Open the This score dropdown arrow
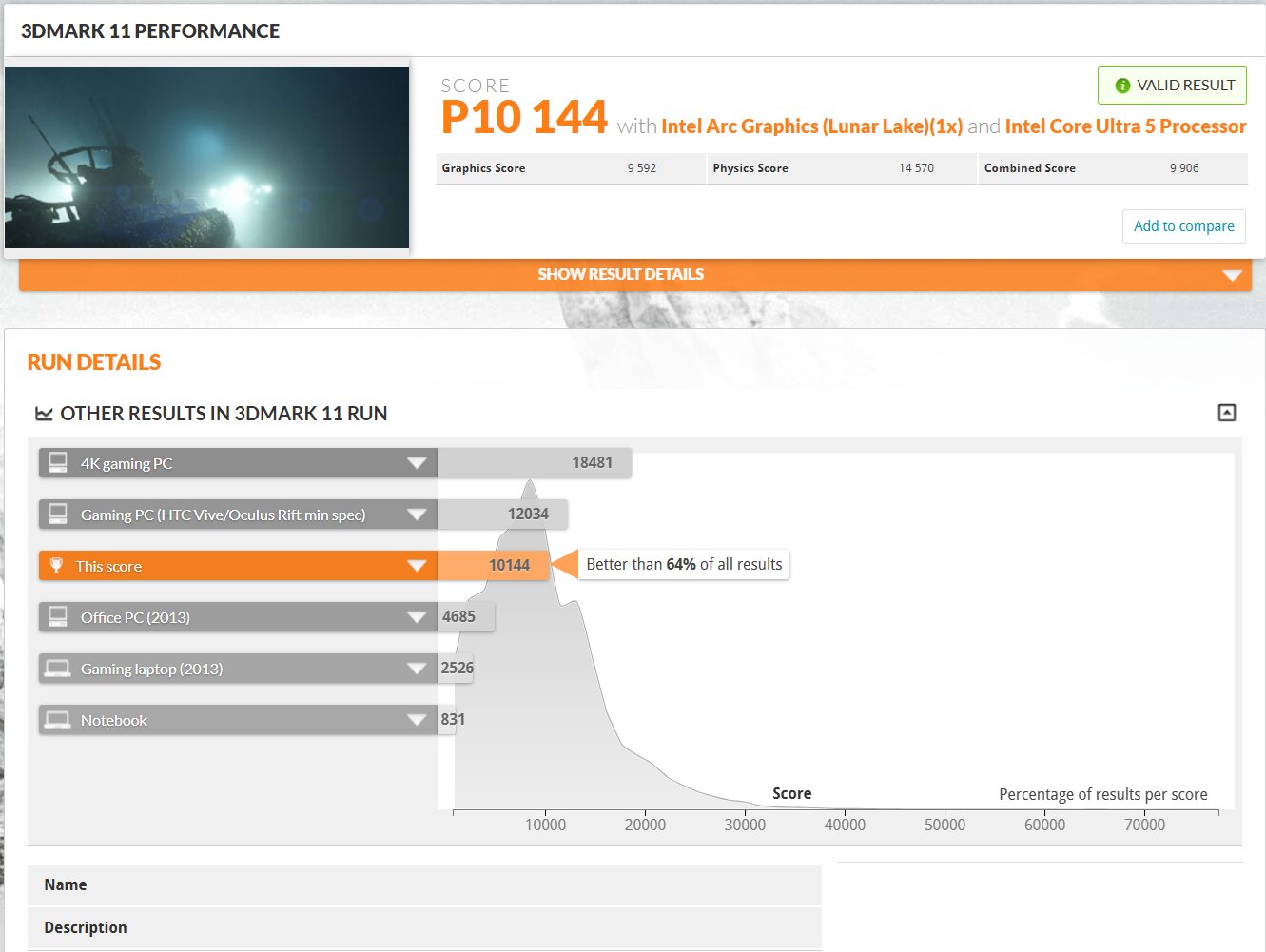Viewport: 1266px width, 952px height. coord(416,566)
